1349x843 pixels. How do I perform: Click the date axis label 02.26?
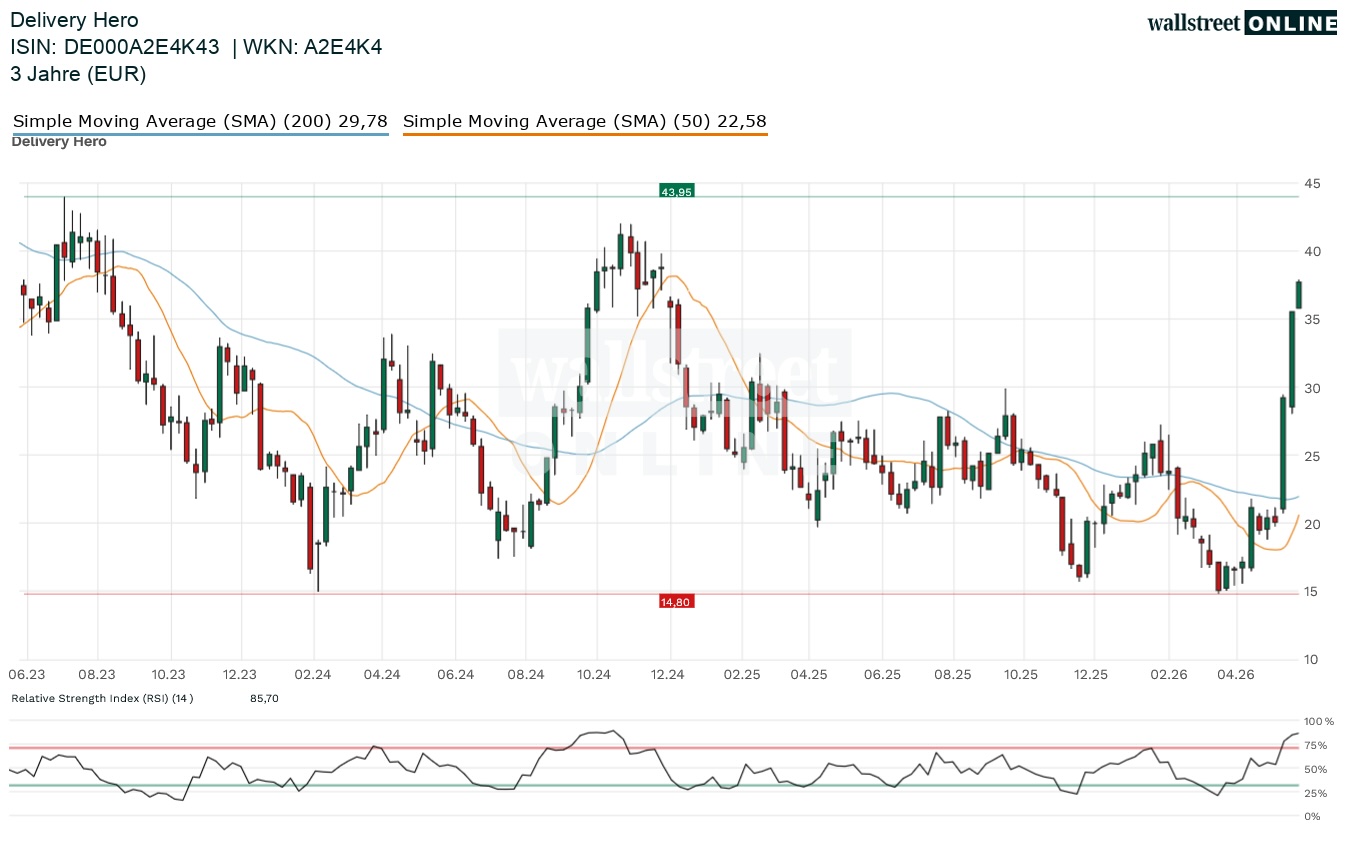[x=1167, y=675]
